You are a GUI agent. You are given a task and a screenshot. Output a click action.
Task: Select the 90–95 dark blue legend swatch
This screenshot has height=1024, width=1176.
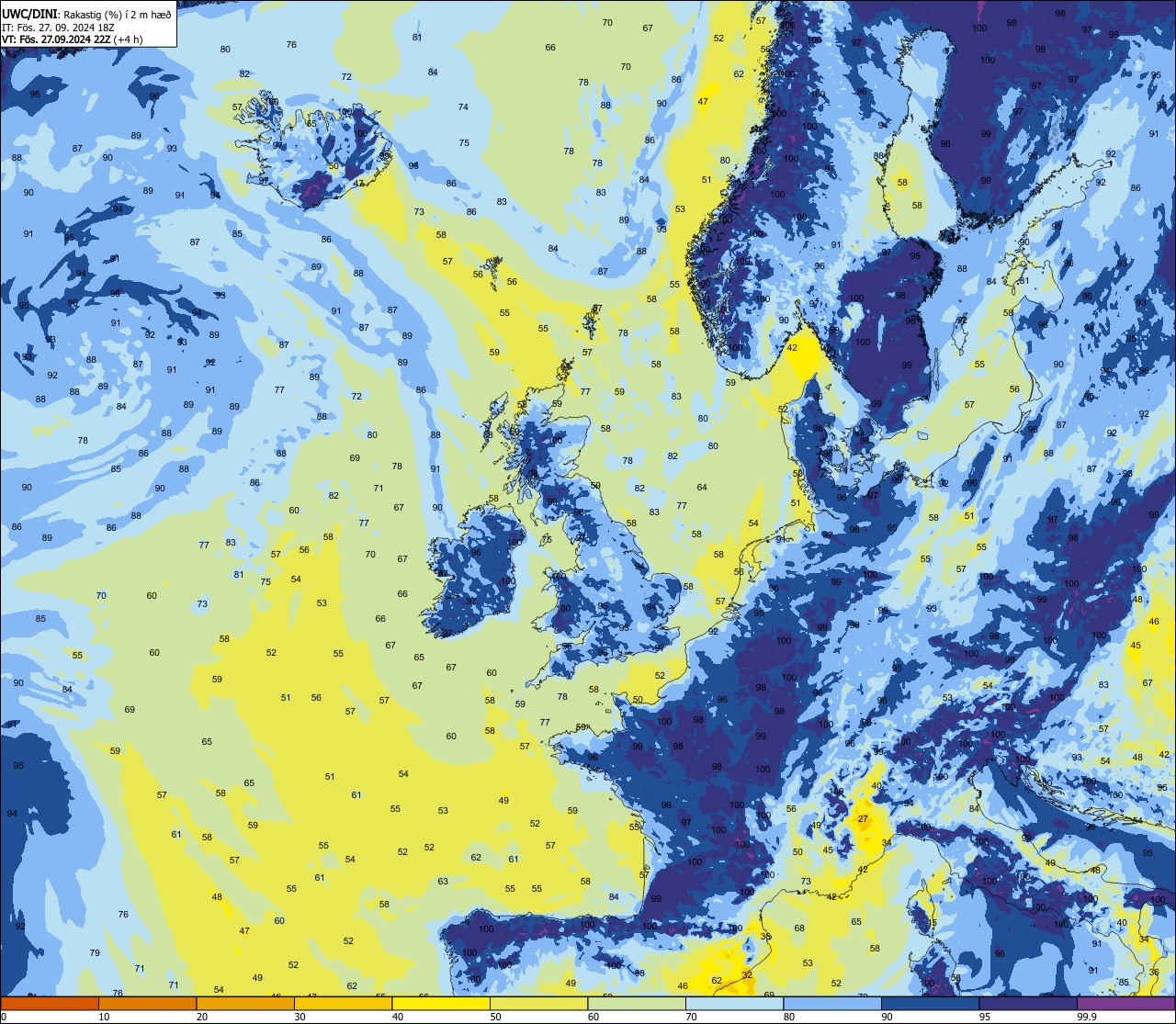click(x=930, y=1003)
